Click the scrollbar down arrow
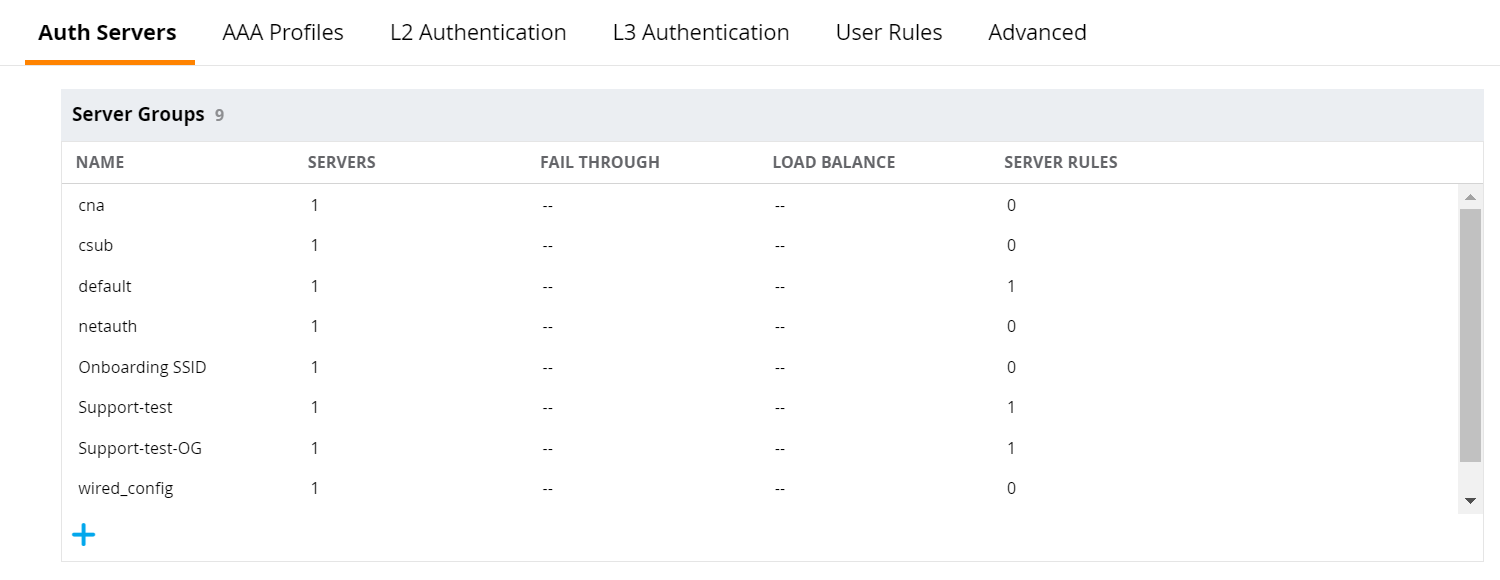The image size is (1500, 580). click(1470, 500)
